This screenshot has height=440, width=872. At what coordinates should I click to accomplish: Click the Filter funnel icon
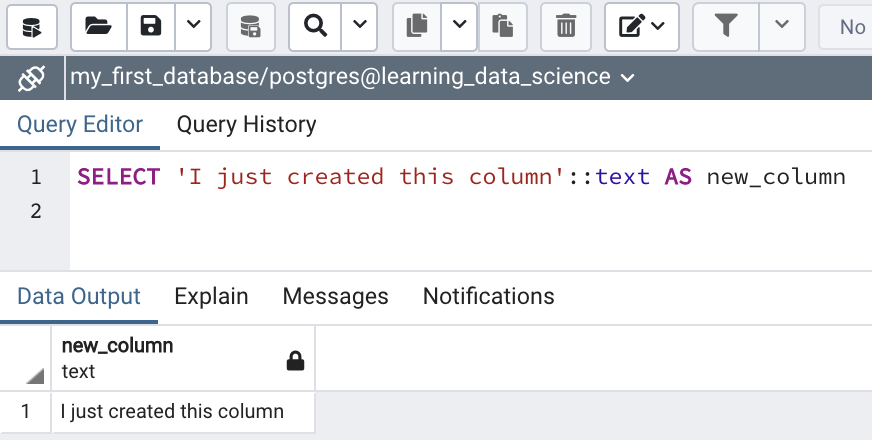(727, 26)
